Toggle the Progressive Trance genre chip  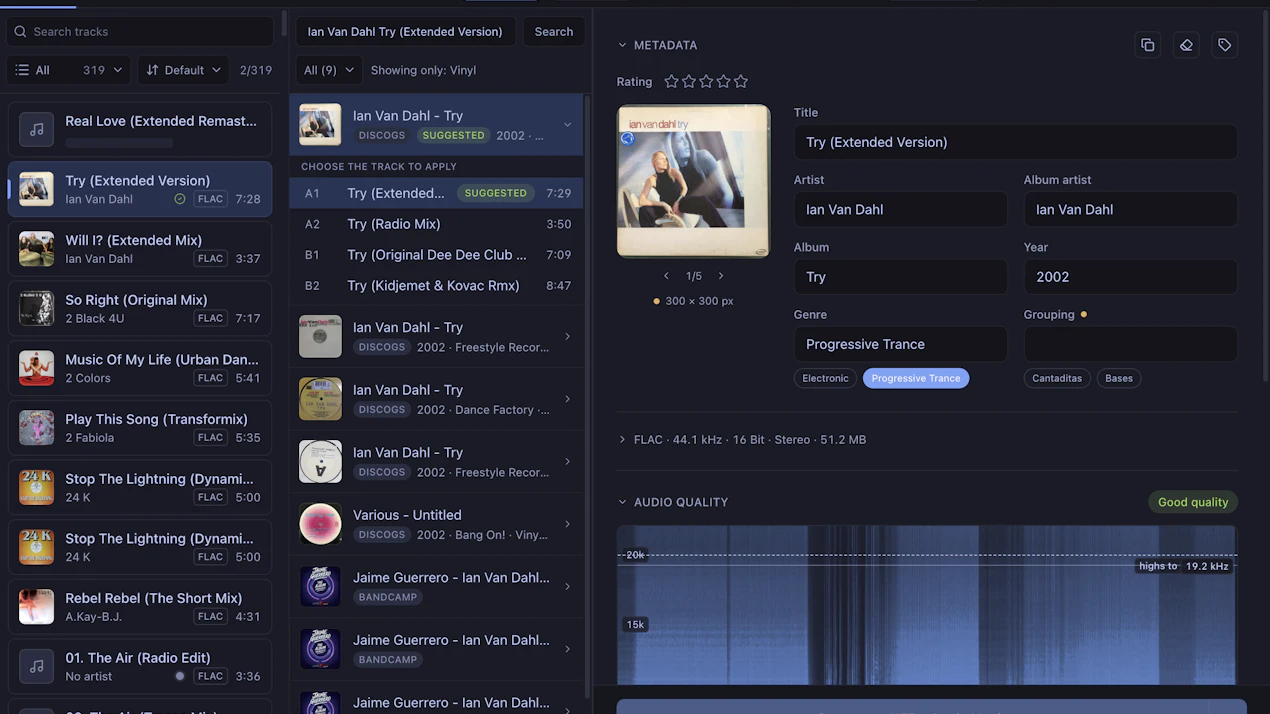click(915, 378)
